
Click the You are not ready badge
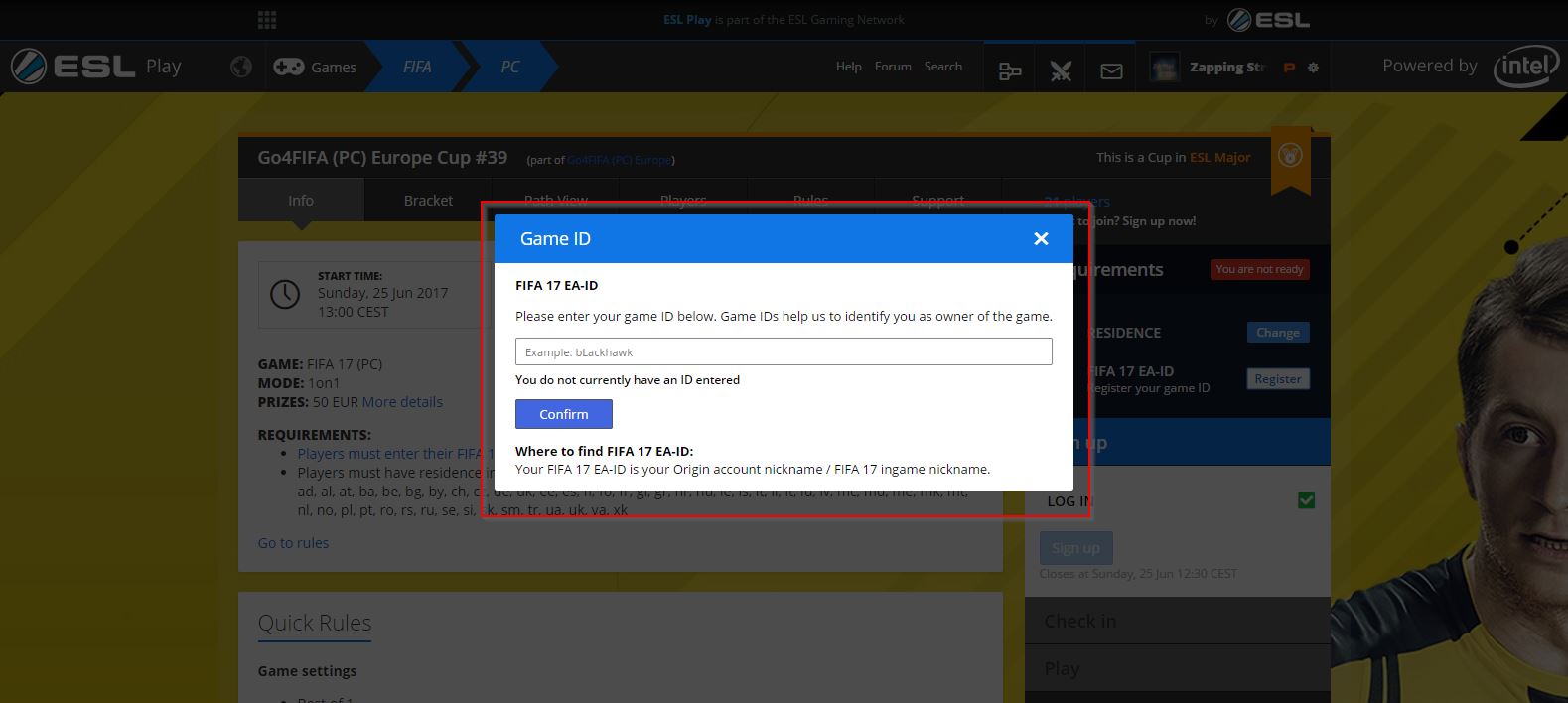[1260, 269]
